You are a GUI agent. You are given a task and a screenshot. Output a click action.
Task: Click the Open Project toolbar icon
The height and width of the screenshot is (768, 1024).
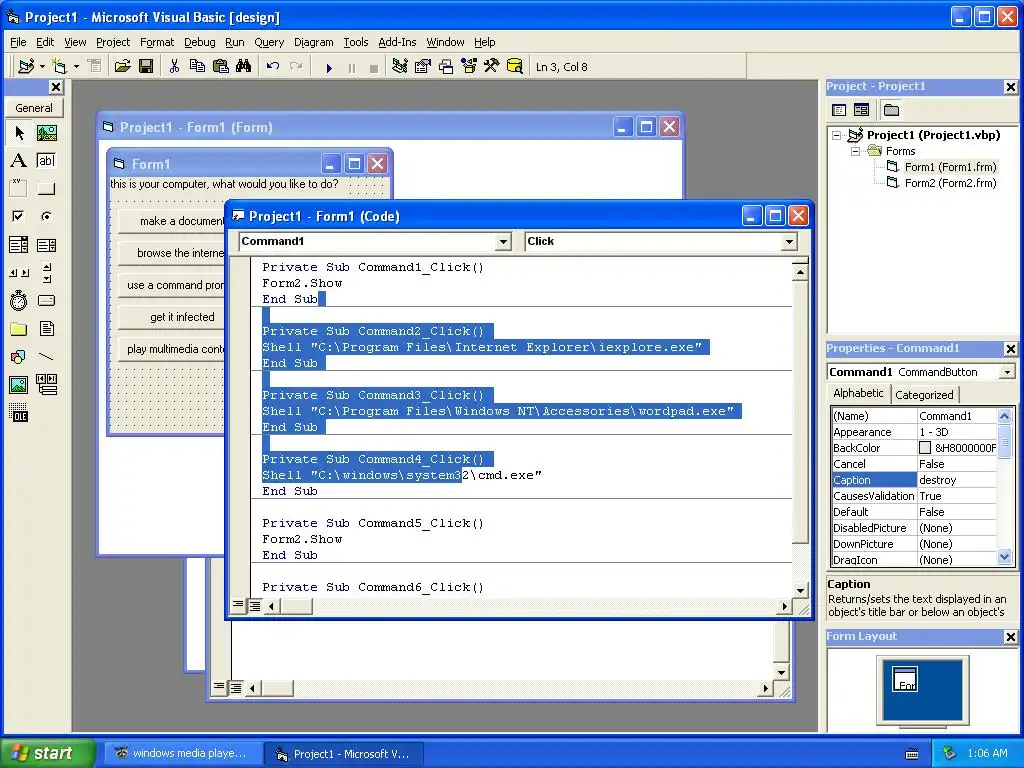[x=122, y=67]
